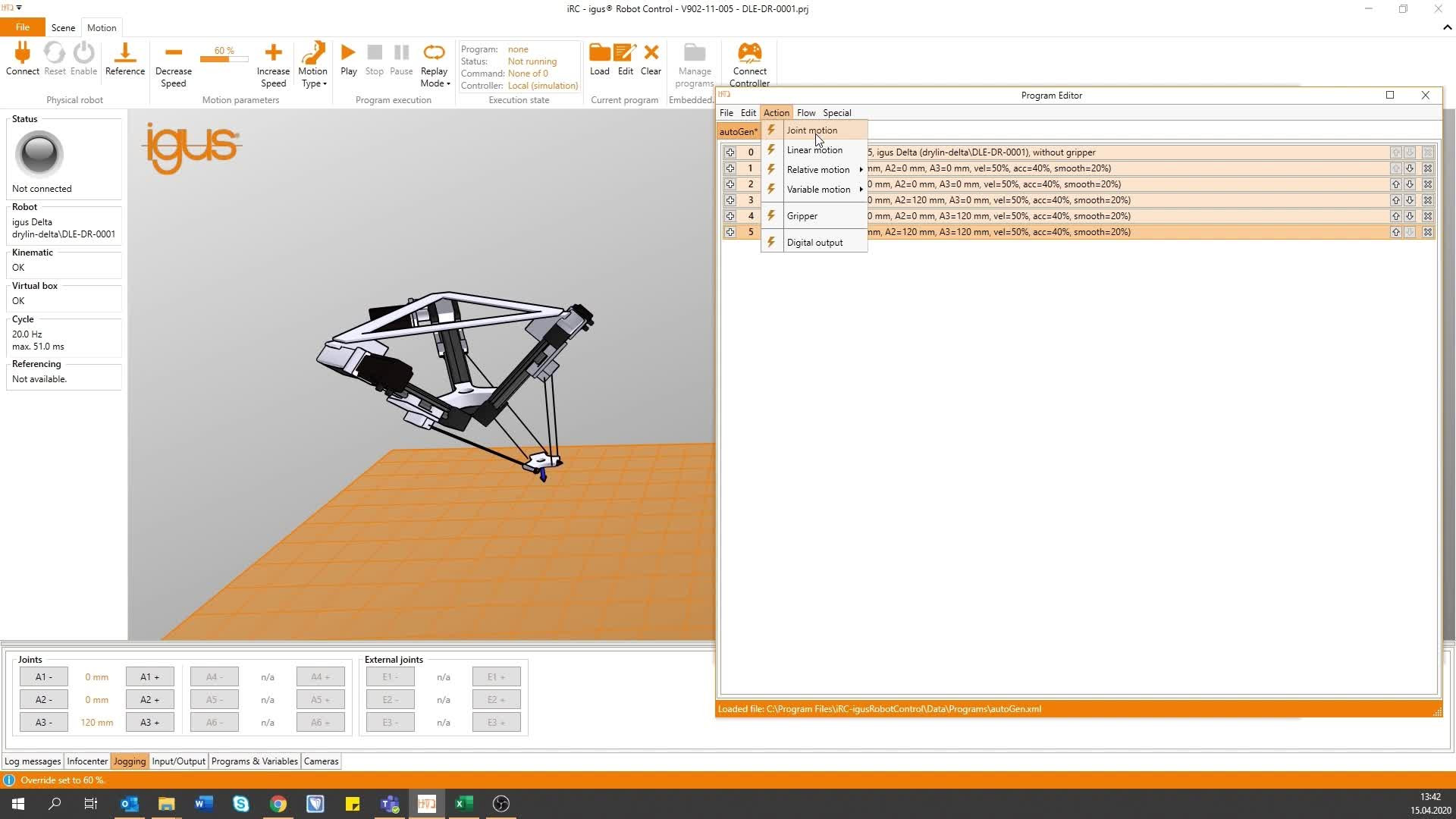Viewport: 1456px width, 819px height.
Task: Delete program row 3
Action: click(1427, 200)
